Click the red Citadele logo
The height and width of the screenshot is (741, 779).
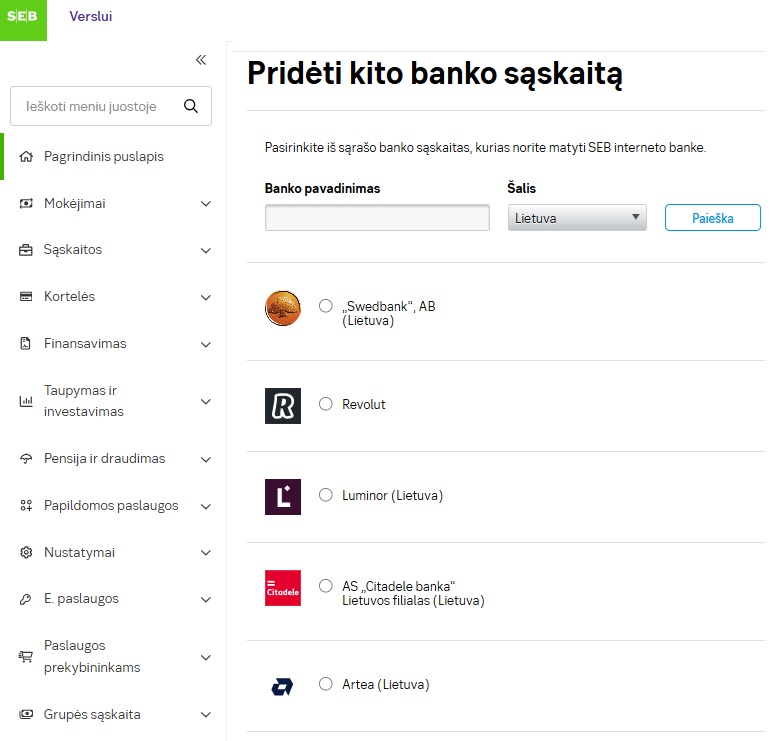[x=283, y=588]
